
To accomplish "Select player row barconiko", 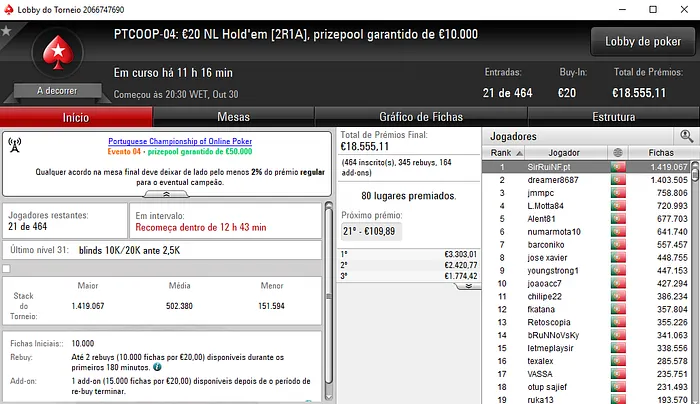I will click(587, 245).
